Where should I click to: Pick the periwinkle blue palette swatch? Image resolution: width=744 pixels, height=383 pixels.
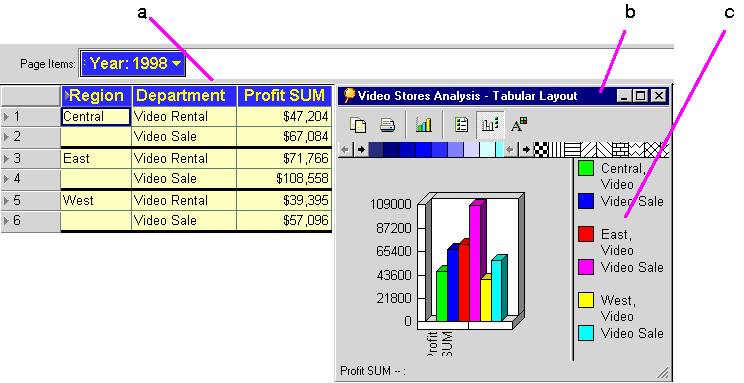click(456, 150)
